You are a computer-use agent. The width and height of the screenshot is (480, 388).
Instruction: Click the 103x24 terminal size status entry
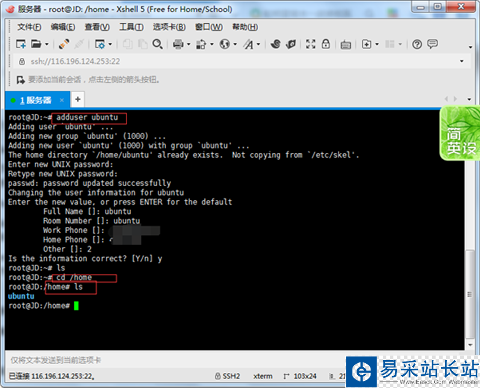click(x=300, y=376)
